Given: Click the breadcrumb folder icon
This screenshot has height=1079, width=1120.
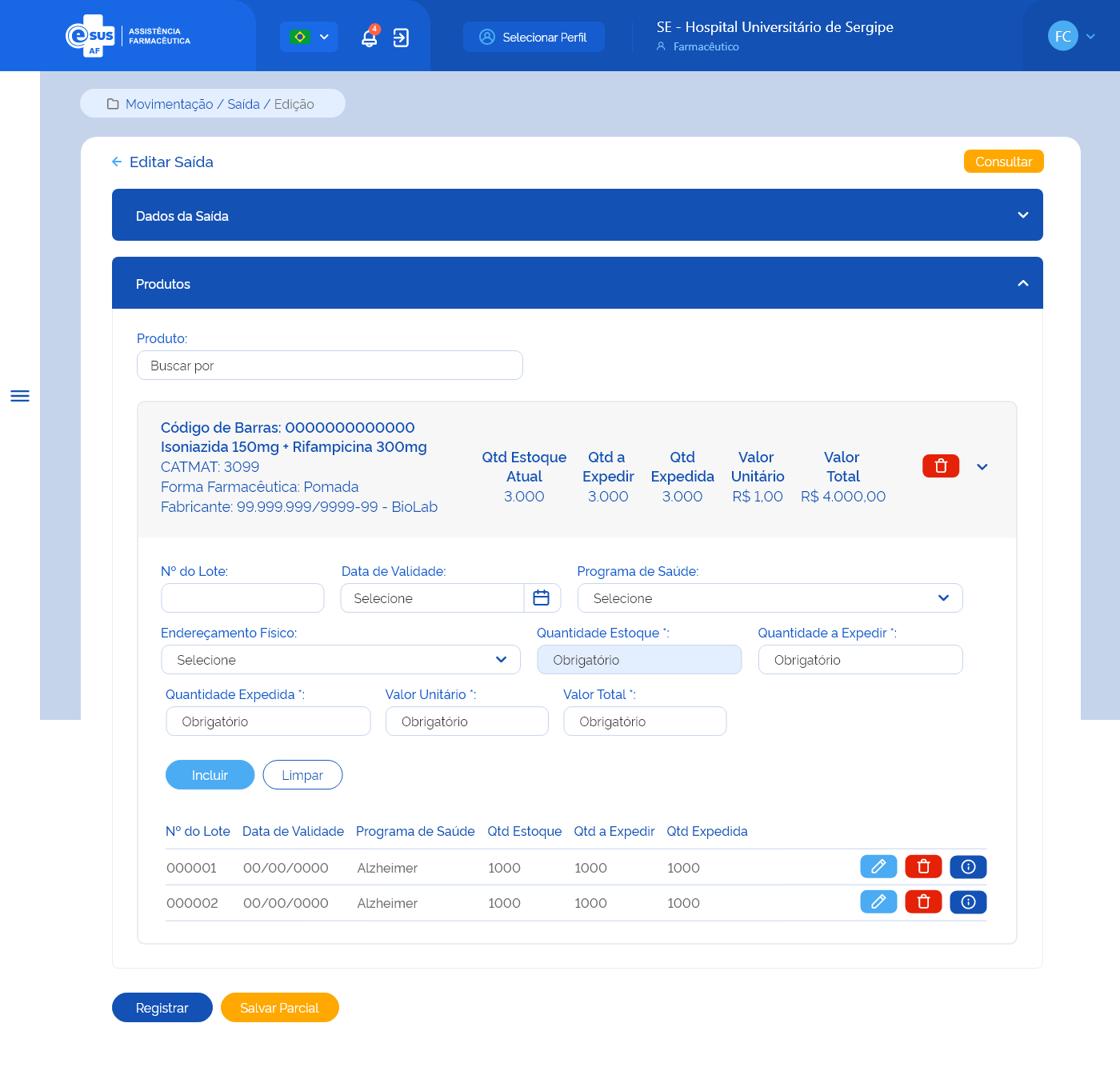Looking at the screenshot, I should [113, 104].
